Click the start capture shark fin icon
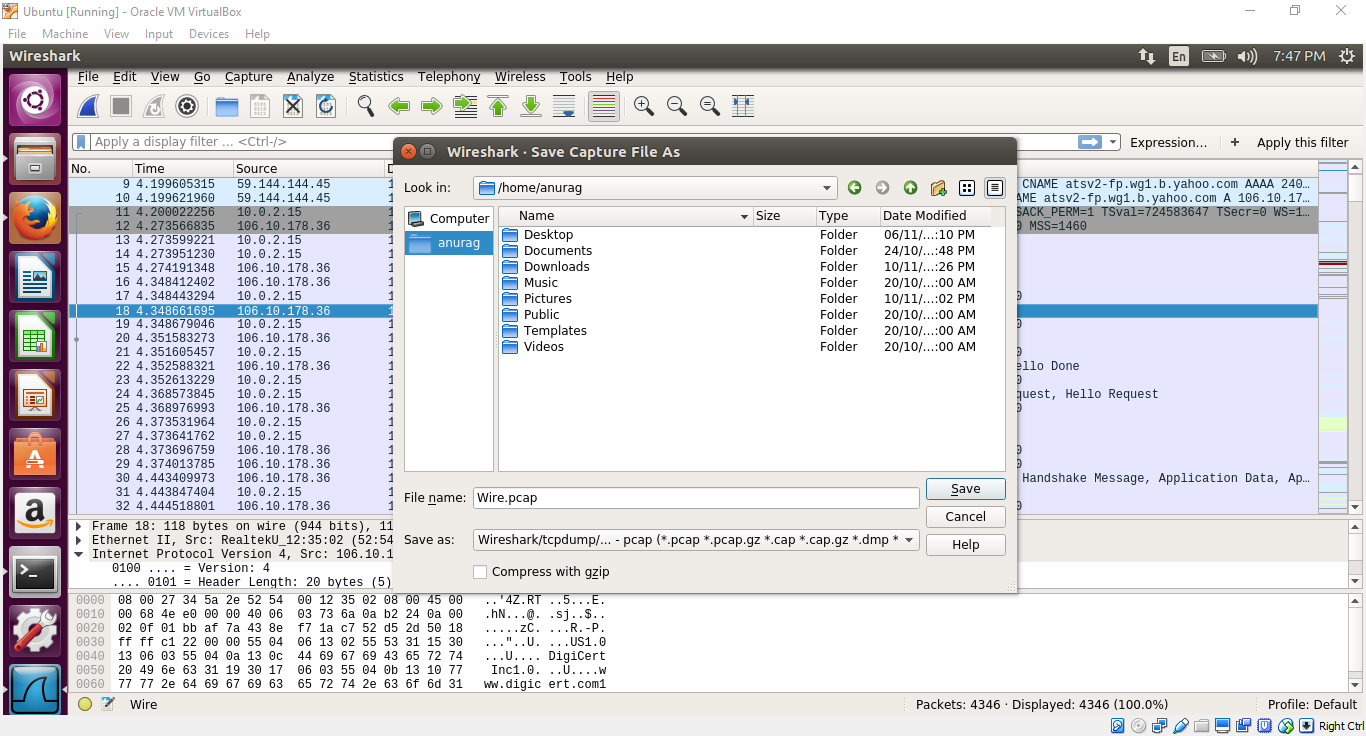Screen dimensions: 1366x736 pos(88,106)
